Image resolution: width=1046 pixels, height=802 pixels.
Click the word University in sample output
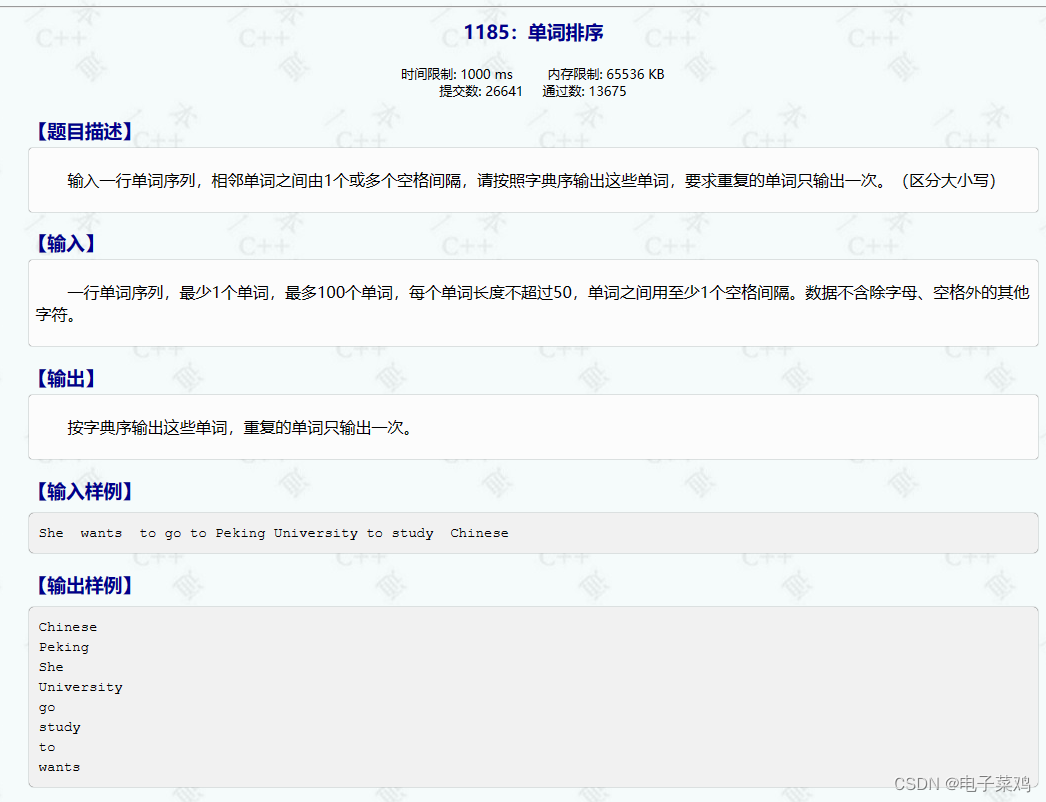(x=80, y=687)
